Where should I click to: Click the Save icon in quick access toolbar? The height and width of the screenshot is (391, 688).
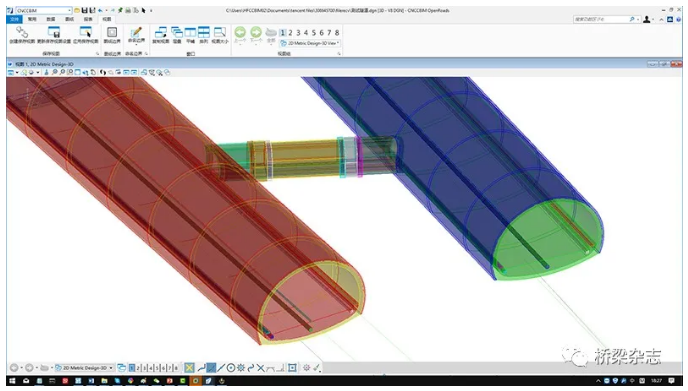[x=84, y=10]
